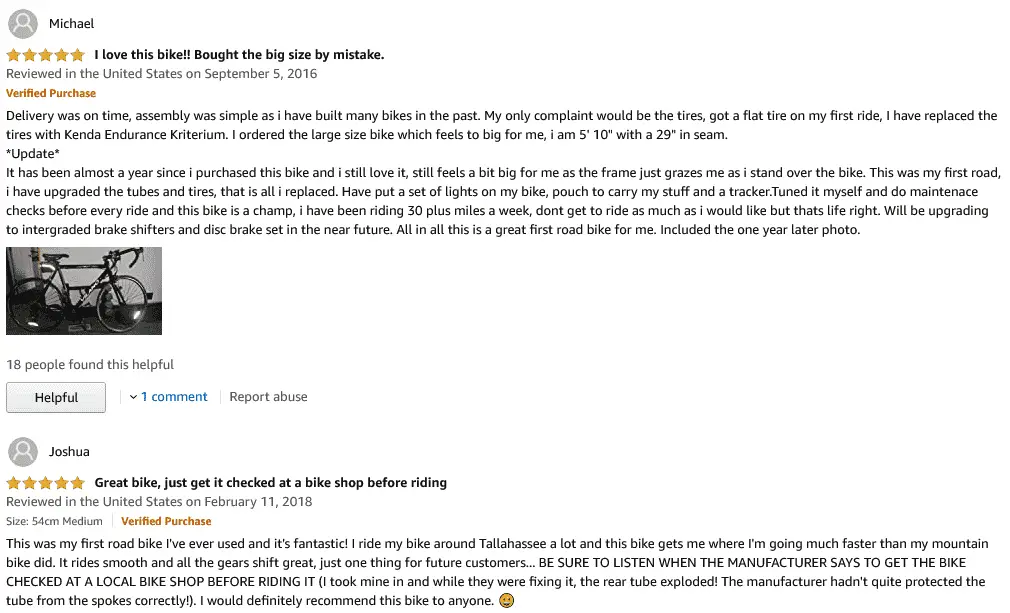
Task: Click the five-star rating on Joshua's review
Action: click(x=45, y=483)
